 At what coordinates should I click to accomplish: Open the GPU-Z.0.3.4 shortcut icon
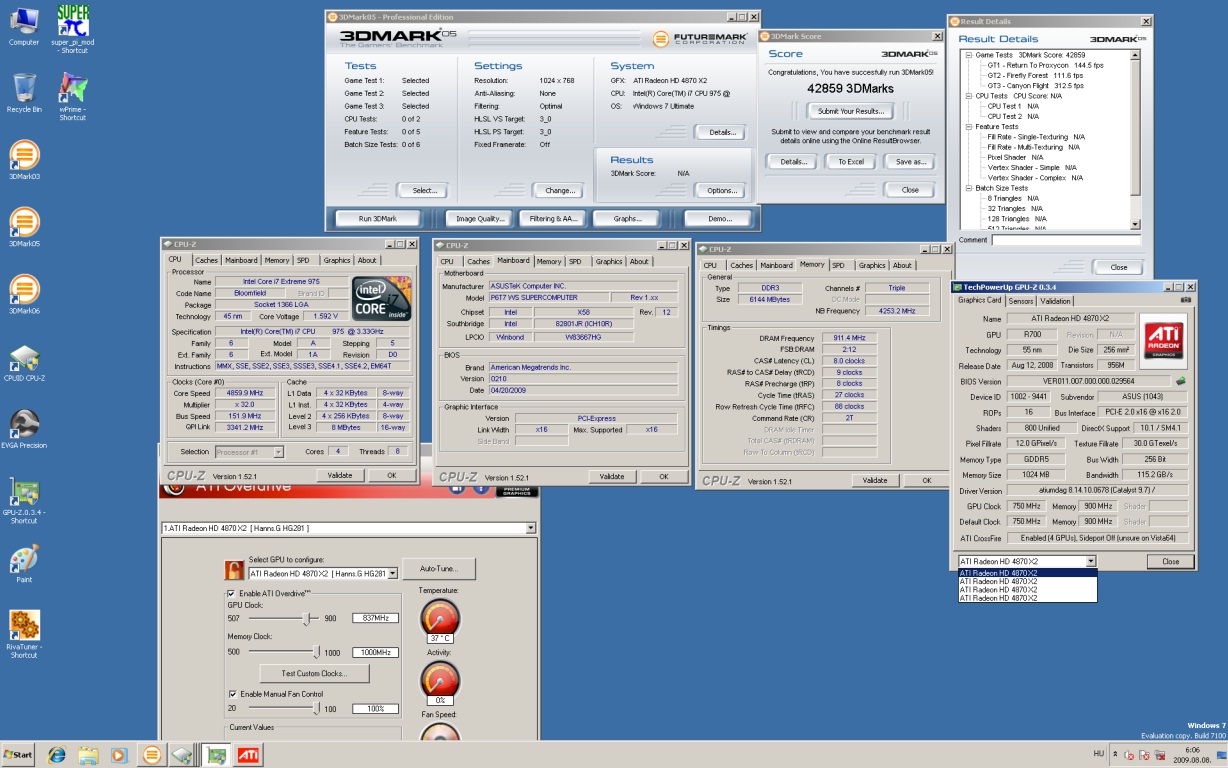(x=24, y=492)
